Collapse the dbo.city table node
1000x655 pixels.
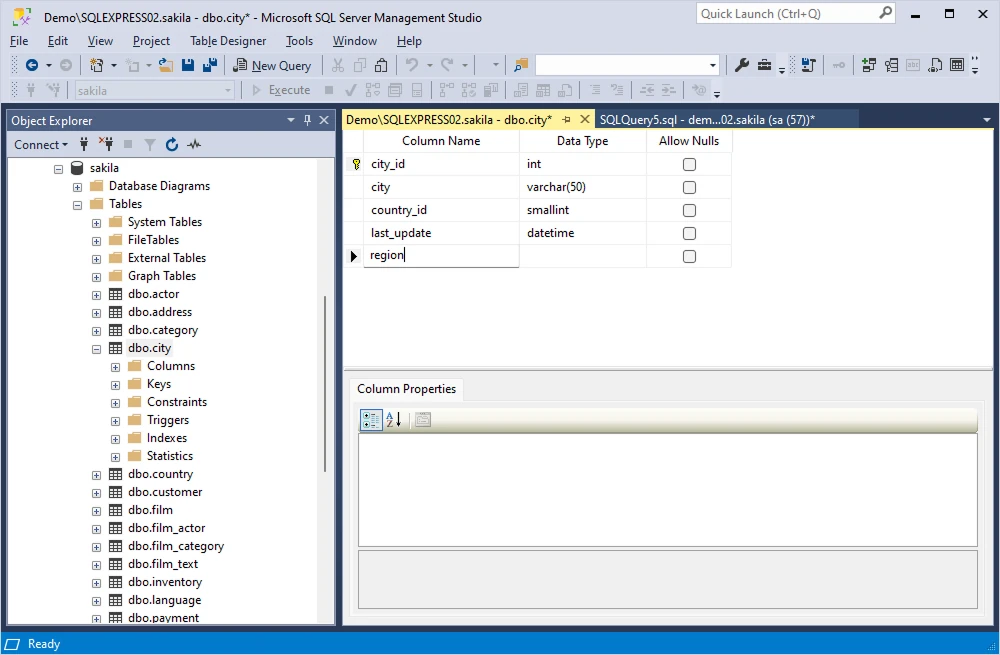tap(96, 350)
